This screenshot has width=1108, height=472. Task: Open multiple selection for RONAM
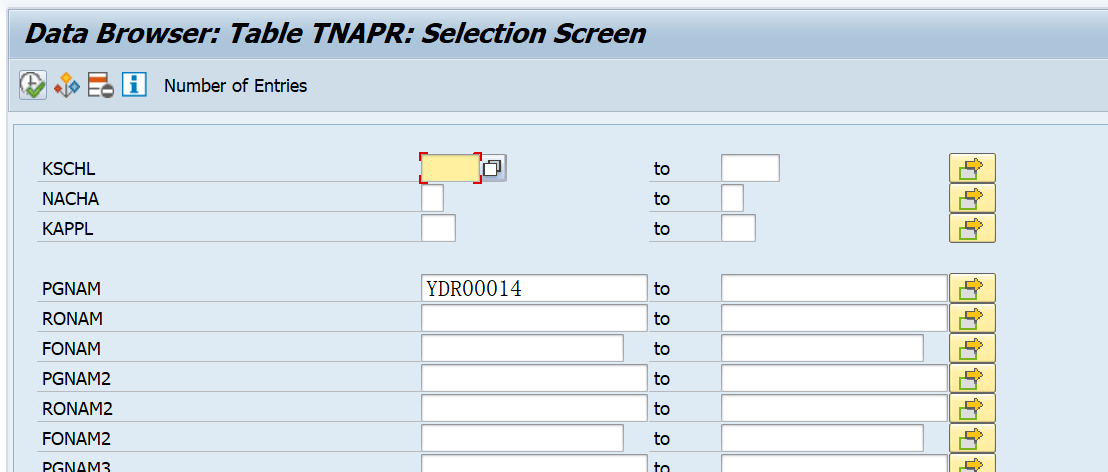[972, 319]
